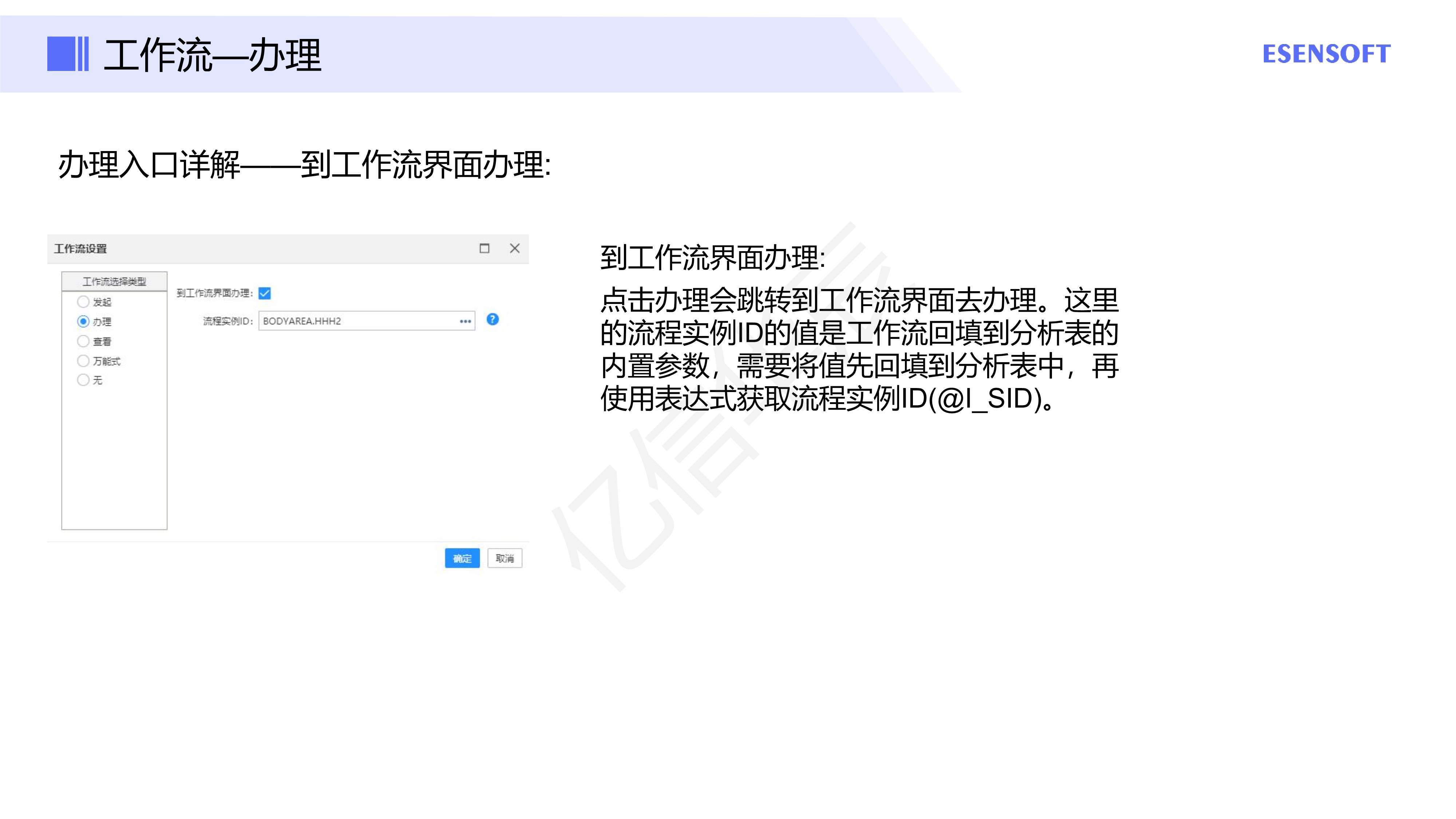
Task: Select the 万能式 radio button
Action: 83,361
